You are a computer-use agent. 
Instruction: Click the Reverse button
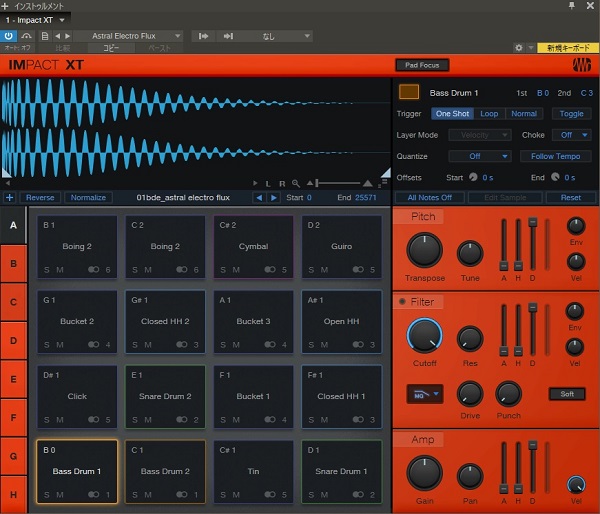40,197
